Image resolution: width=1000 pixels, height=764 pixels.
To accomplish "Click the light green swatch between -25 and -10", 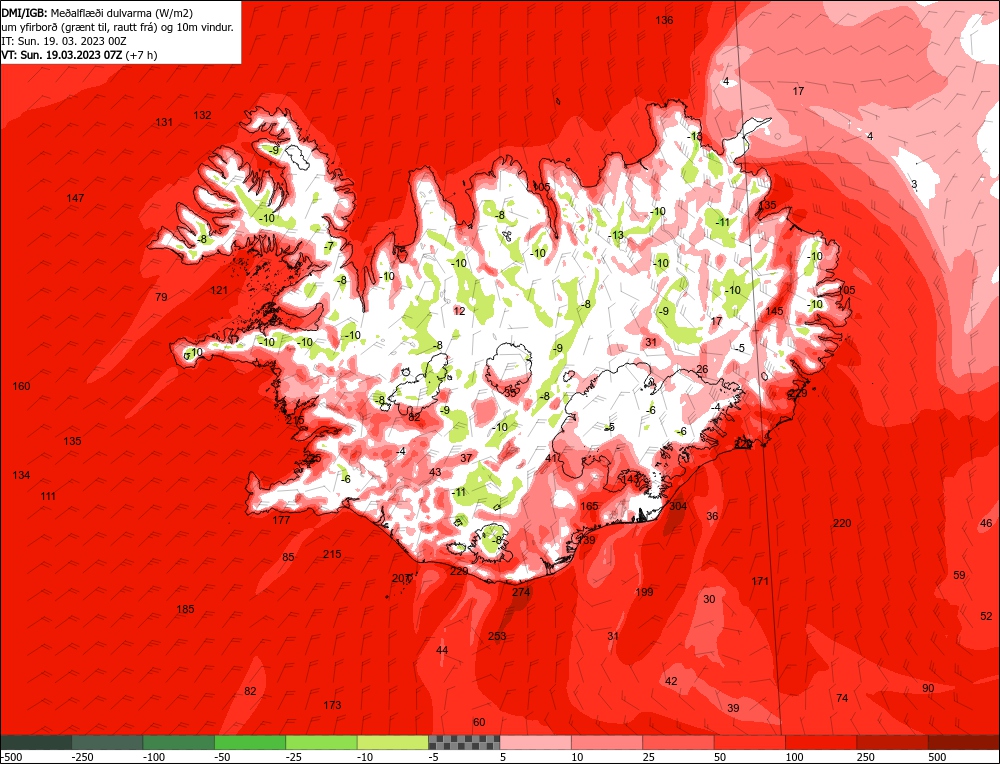I will (x=321, y=742).
